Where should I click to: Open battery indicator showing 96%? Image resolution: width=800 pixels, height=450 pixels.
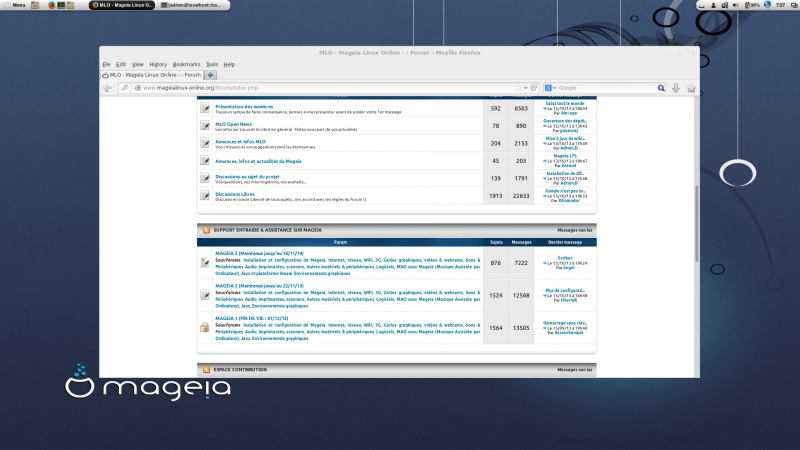click(752, 5)
